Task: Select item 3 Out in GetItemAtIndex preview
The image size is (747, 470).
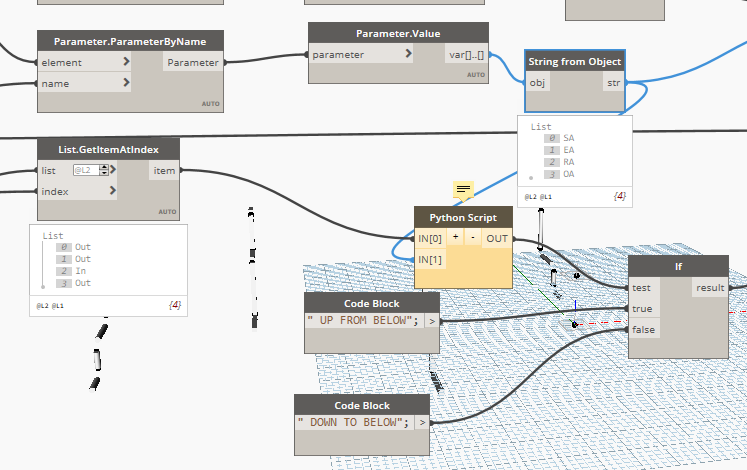Action: (x=73, y=283)
